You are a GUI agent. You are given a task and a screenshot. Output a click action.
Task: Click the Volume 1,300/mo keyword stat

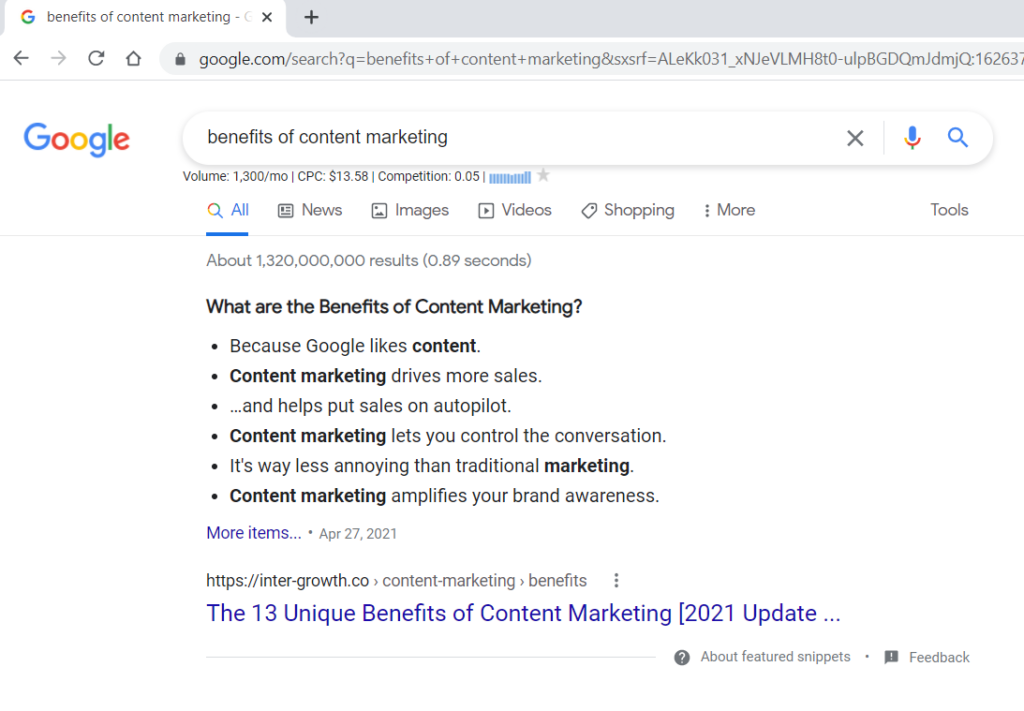click(x=235, y=176)
